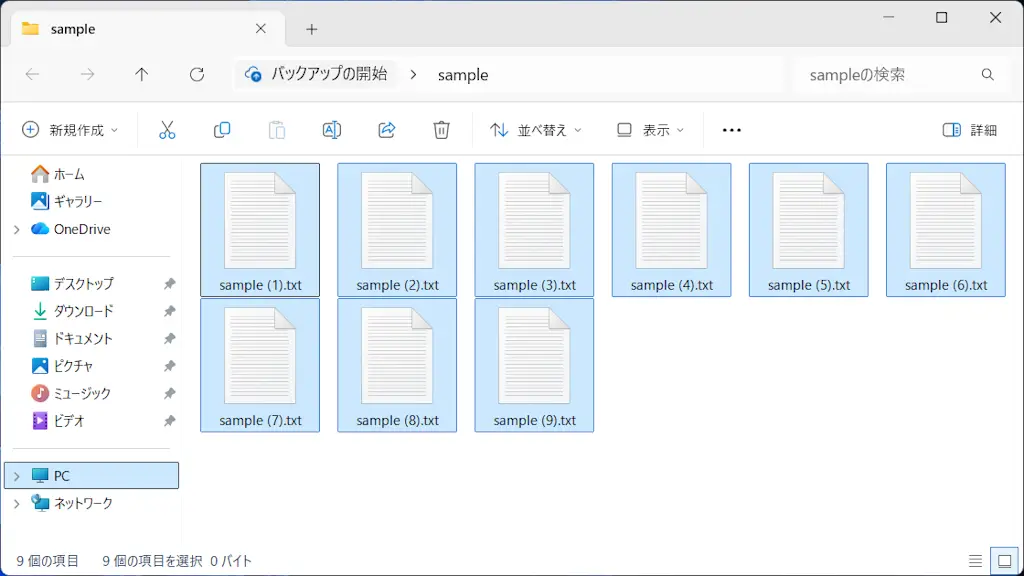Click バックアップの開始 in address bar
Screen dimensions: 1024x576
[328, 74]
